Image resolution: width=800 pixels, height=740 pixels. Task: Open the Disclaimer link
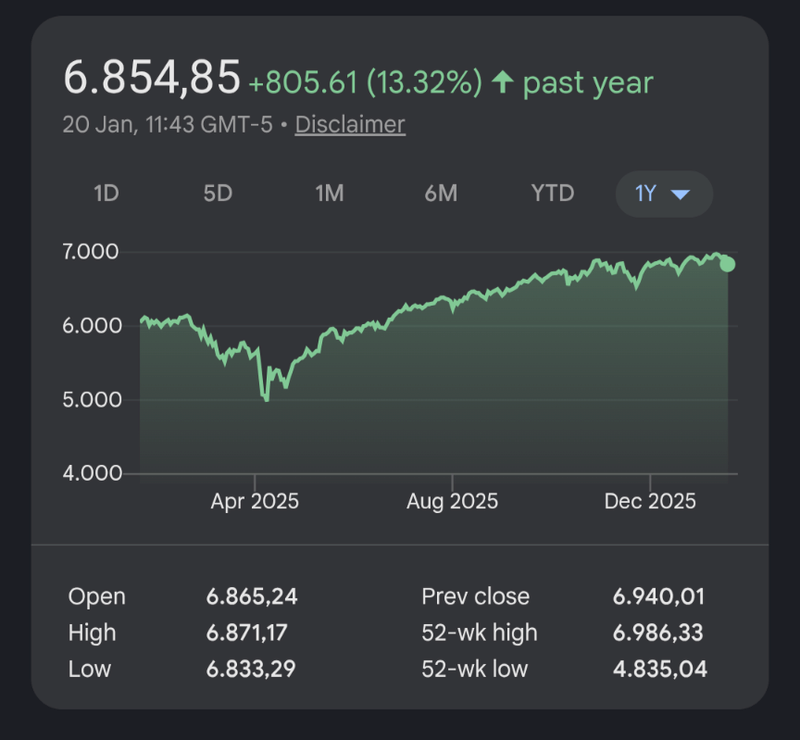coord(350,125)
